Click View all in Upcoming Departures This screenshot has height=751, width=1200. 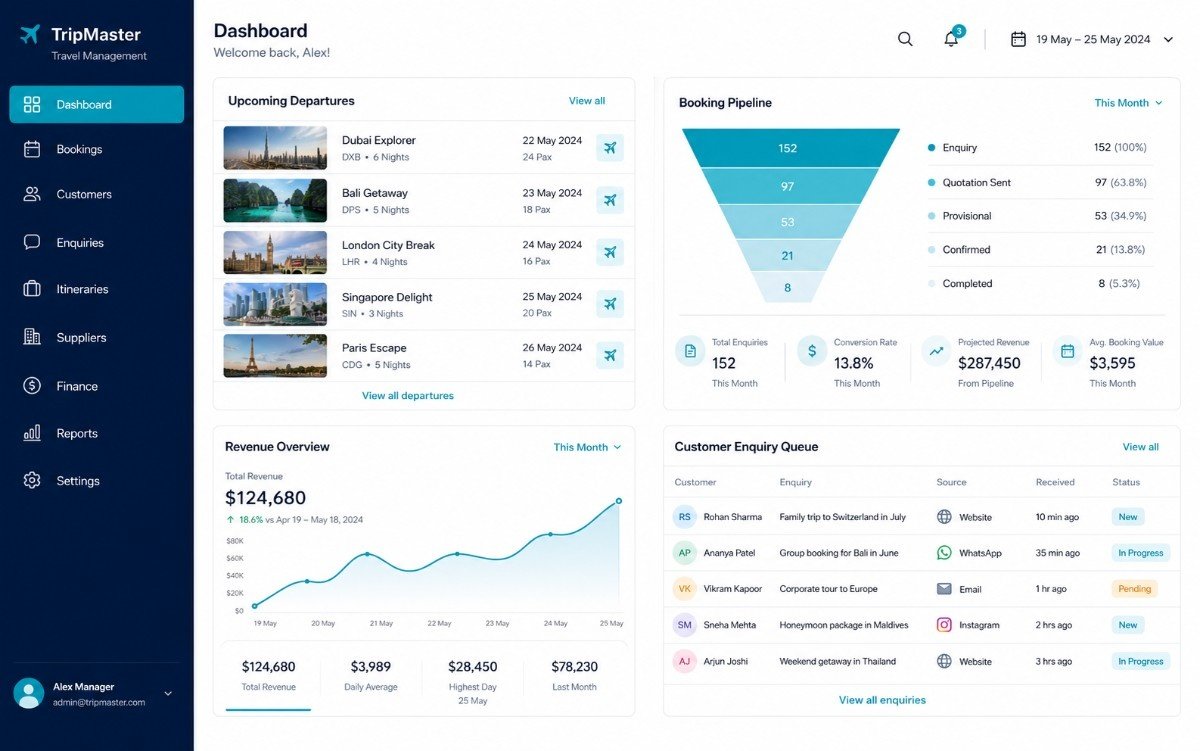[587, 101]
